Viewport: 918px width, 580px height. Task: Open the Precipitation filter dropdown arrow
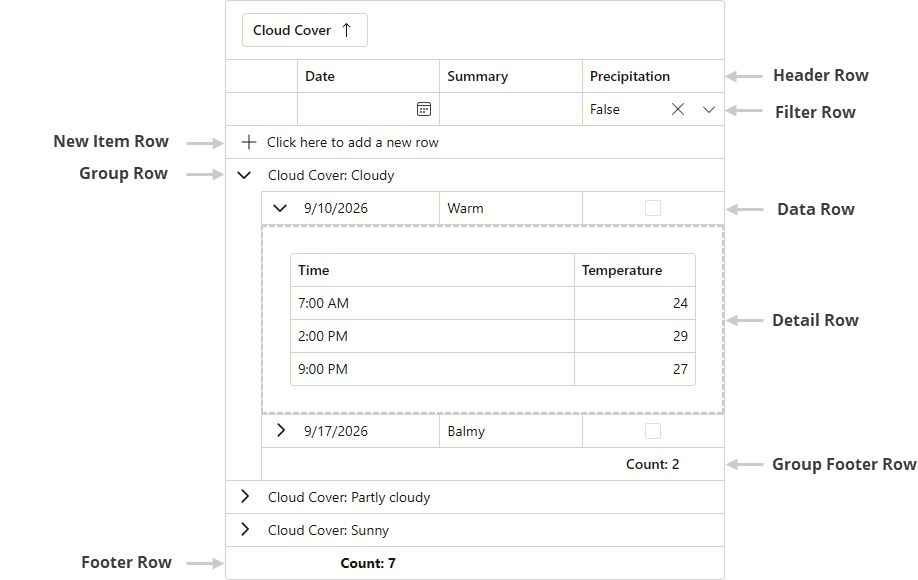pos(708,109)
